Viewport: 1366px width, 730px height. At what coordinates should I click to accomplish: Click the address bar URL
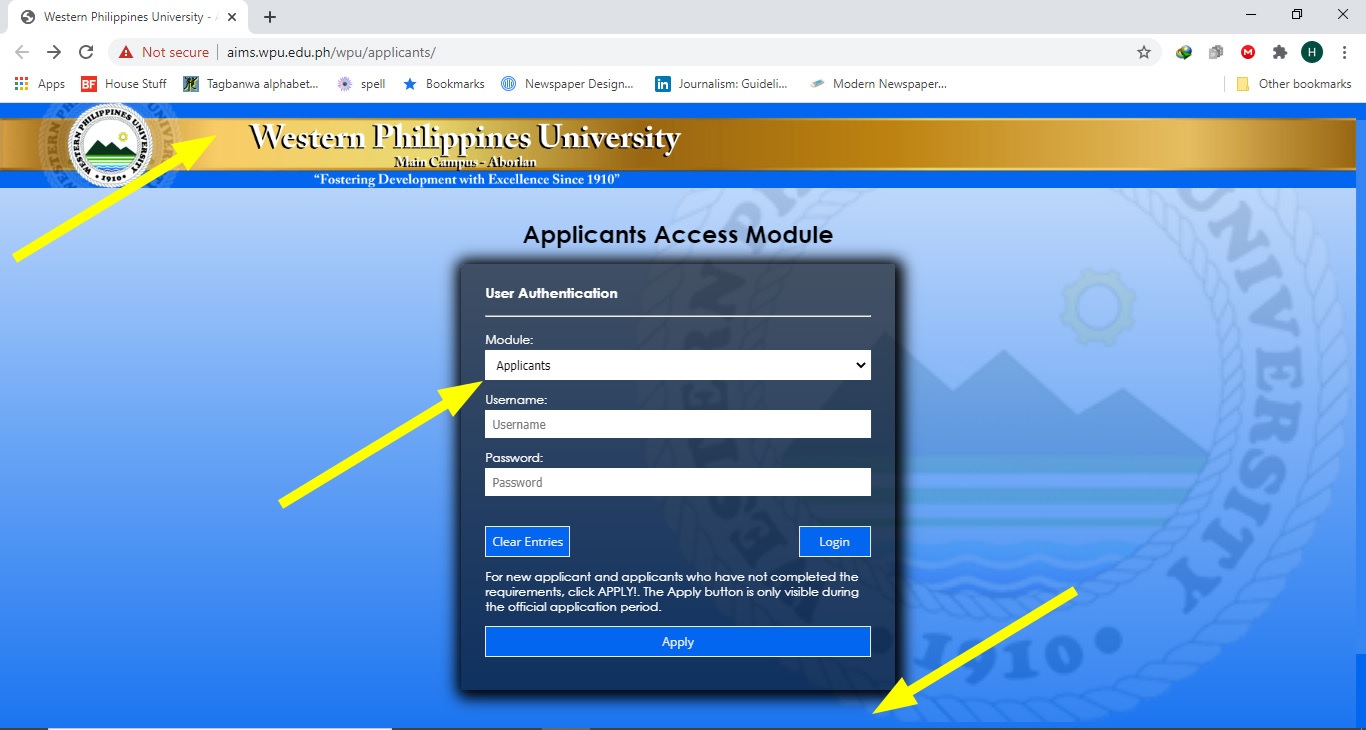(x=331, y=52)
